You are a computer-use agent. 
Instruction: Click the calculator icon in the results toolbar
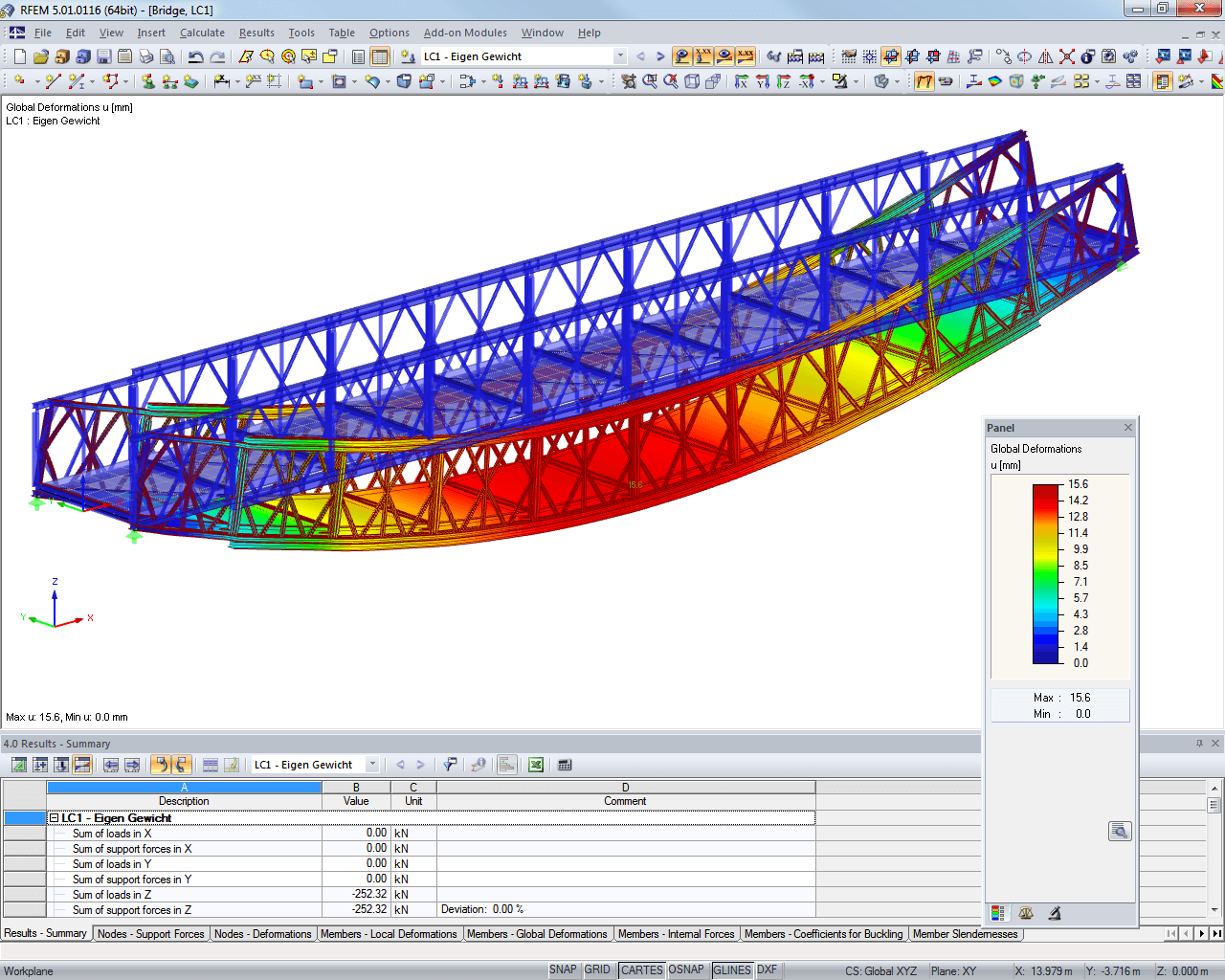tap(565, 764)
